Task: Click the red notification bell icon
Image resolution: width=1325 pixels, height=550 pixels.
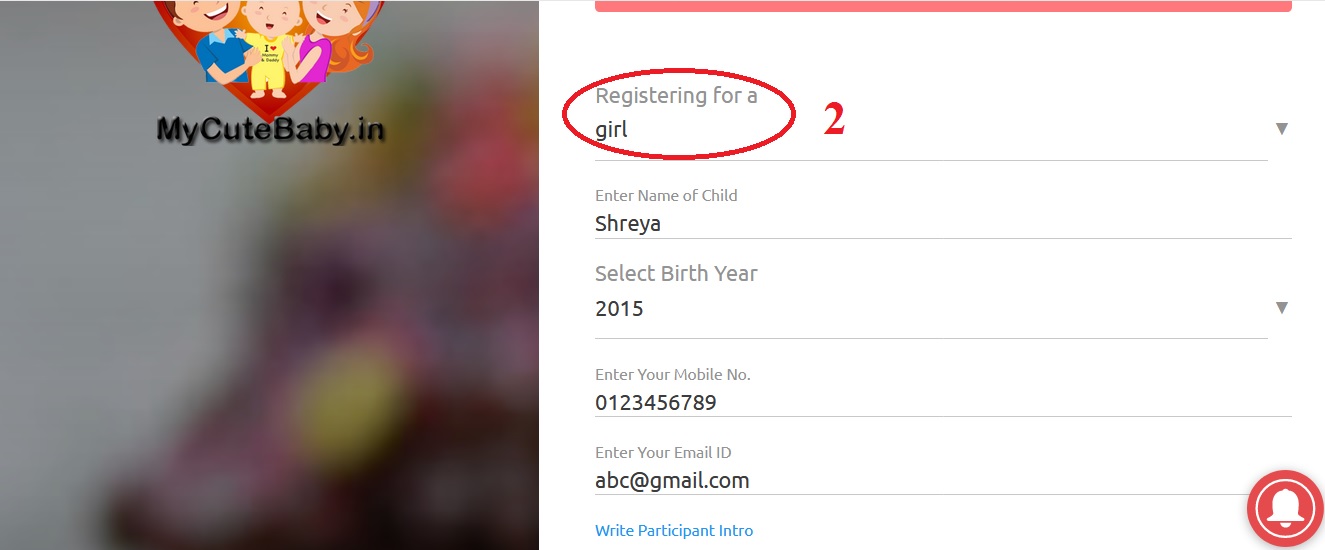Action: pyautogui.click(x=1285, y=508)
